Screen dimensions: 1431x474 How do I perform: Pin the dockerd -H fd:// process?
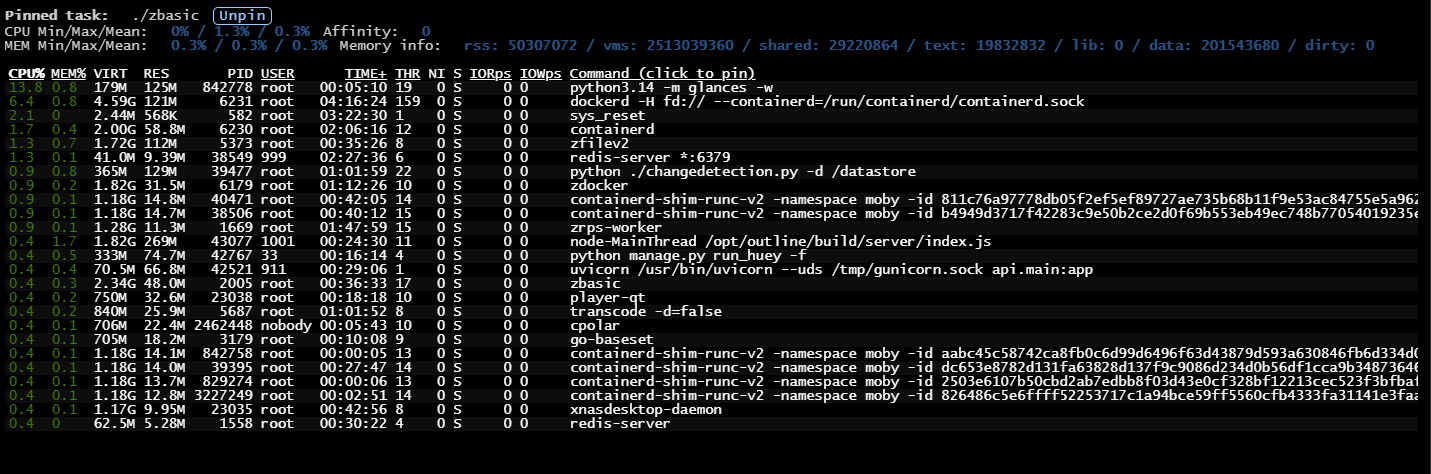pos(827,101)
